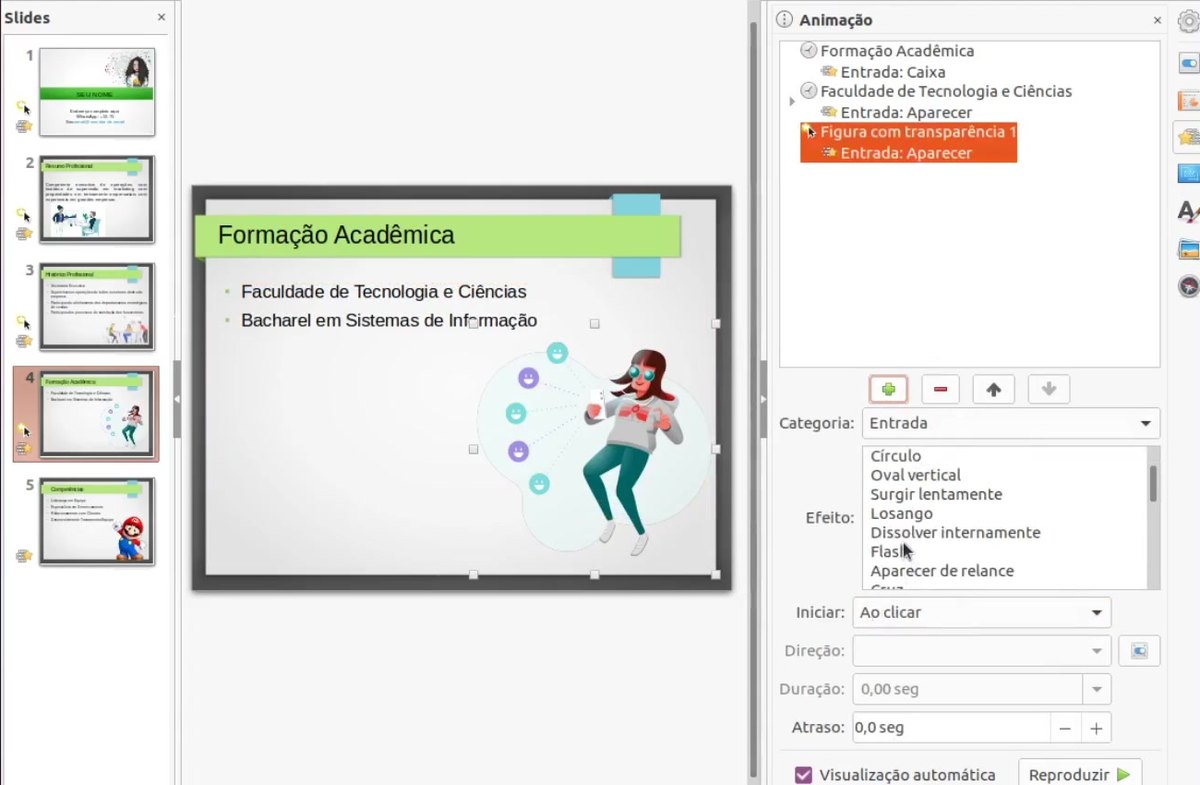Image resolution: width=1200 pixels, height=785 pixels.
Task: Open the Slide Transition sidebar deck
Action: pos(1188,100)
